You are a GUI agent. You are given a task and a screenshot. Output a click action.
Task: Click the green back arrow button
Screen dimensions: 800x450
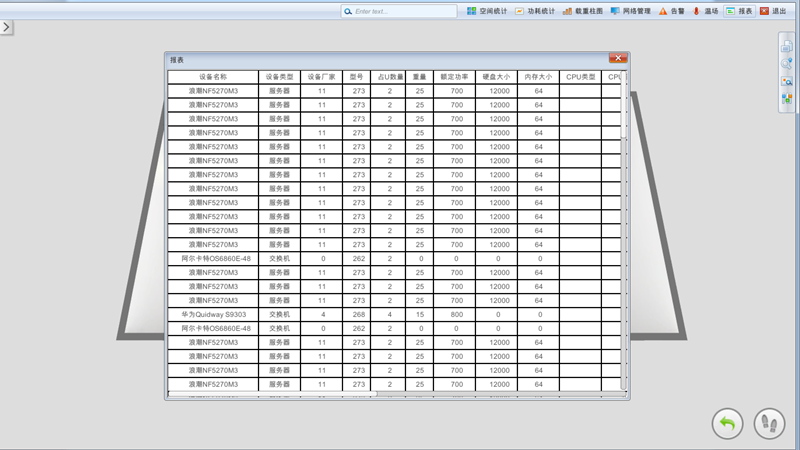[727, 423]
